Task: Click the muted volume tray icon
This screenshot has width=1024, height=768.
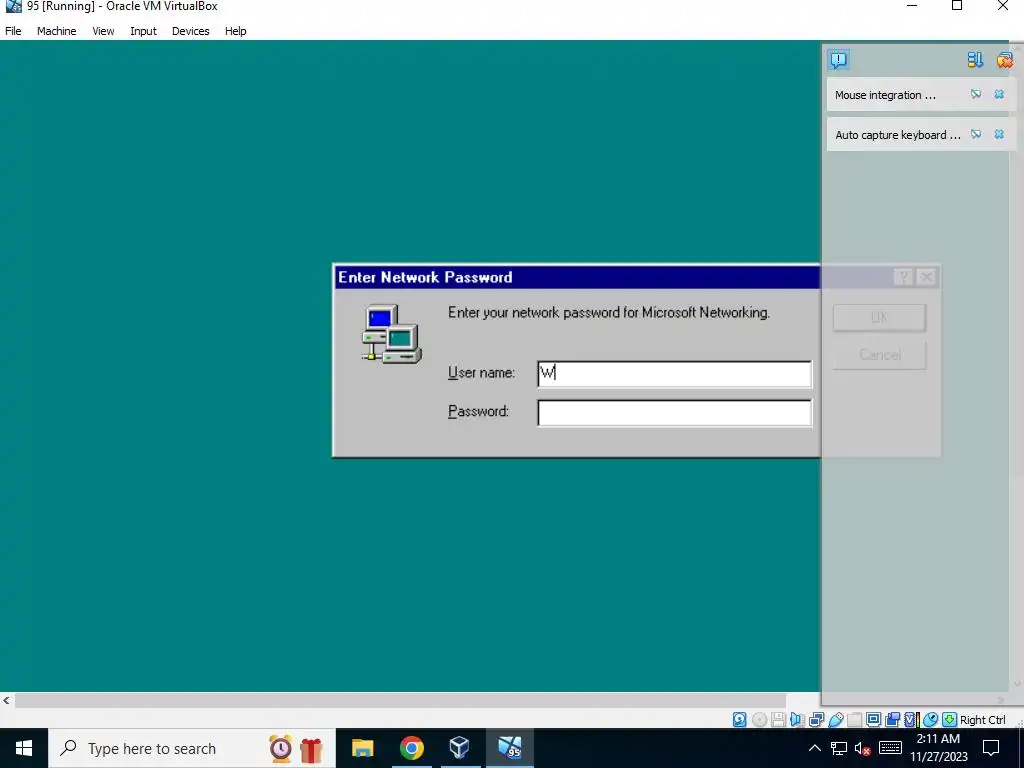Action: pyautogui.click(x=863, y=748)
